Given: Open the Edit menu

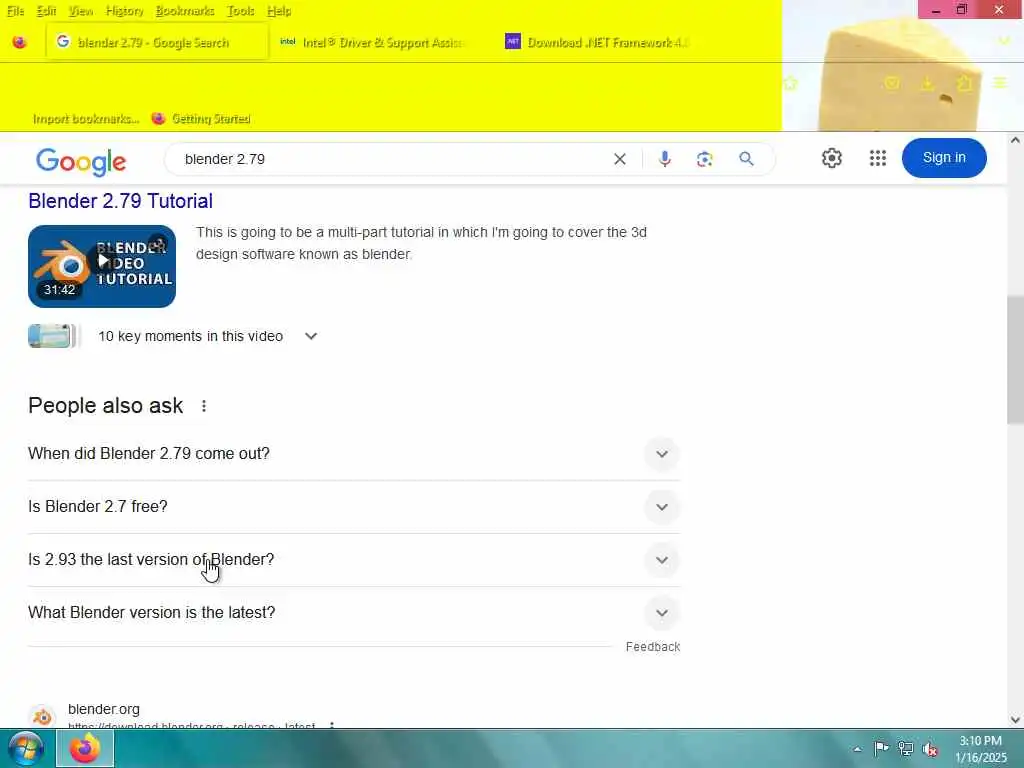Looking at the screenshot, I should (46, 11).
